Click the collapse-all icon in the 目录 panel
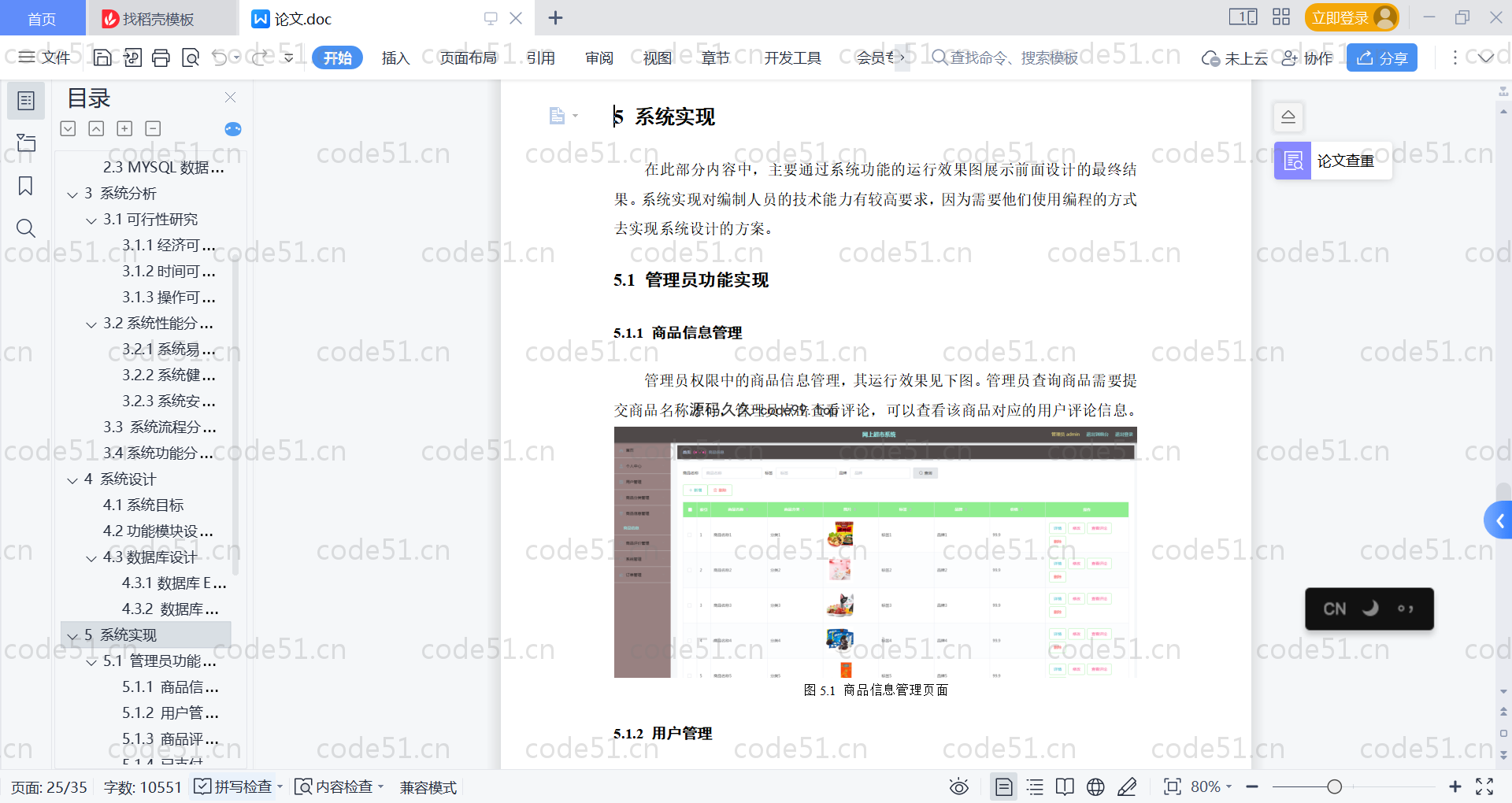The width and height of the screenshot is (1512, 803). [x=96, y=128]
